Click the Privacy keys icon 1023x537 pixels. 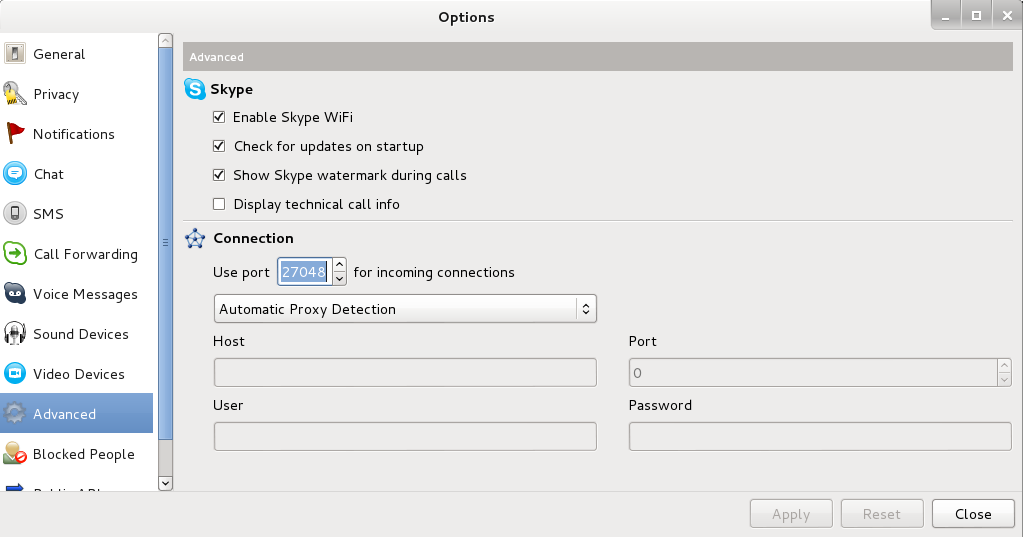click(14, 94)
